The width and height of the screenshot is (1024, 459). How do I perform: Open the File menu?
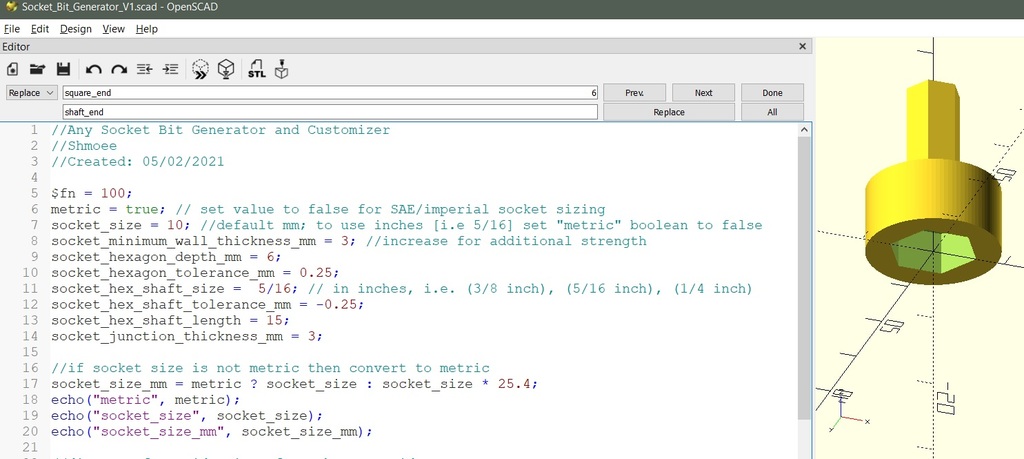click(12, 29)
